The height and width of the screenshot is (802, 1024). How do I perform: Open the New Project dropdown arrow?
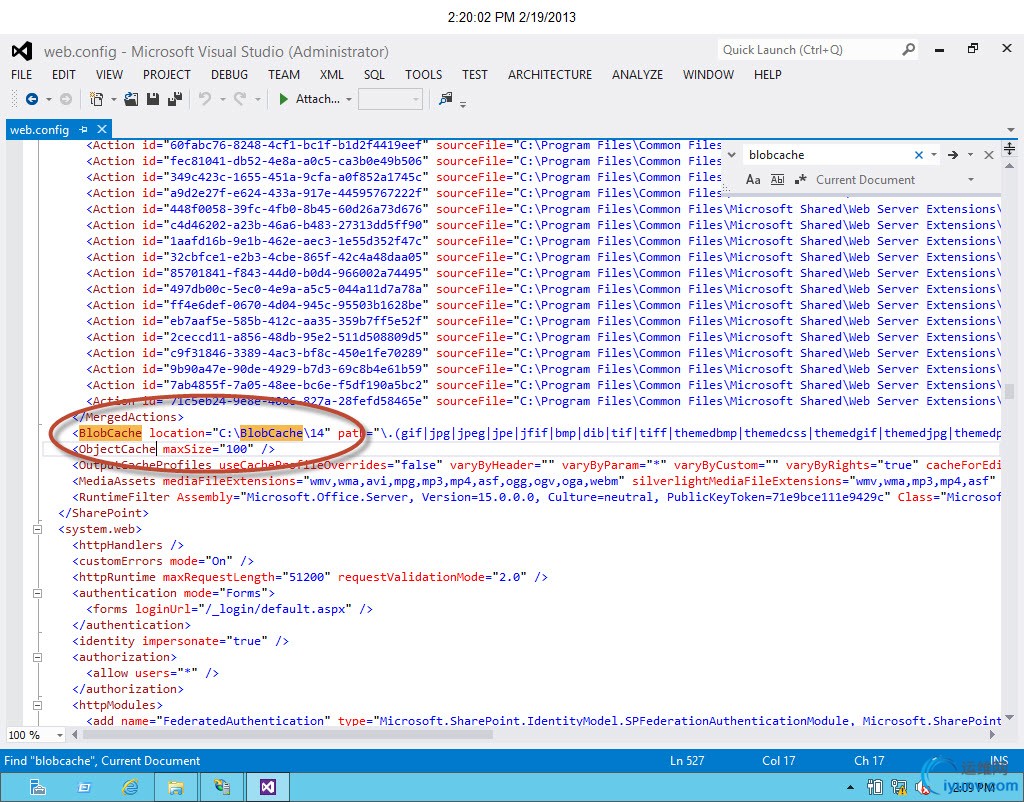tap(114, 99)
